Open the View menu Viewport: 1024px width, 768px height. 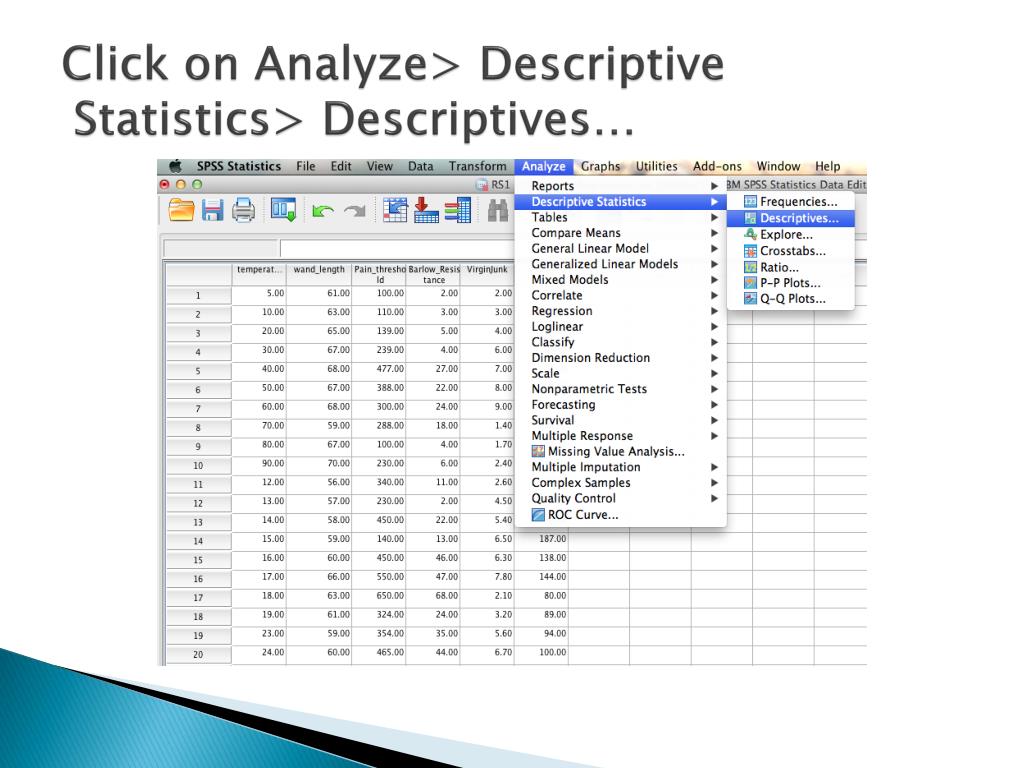pyautogui.click(x=379, y=166)
